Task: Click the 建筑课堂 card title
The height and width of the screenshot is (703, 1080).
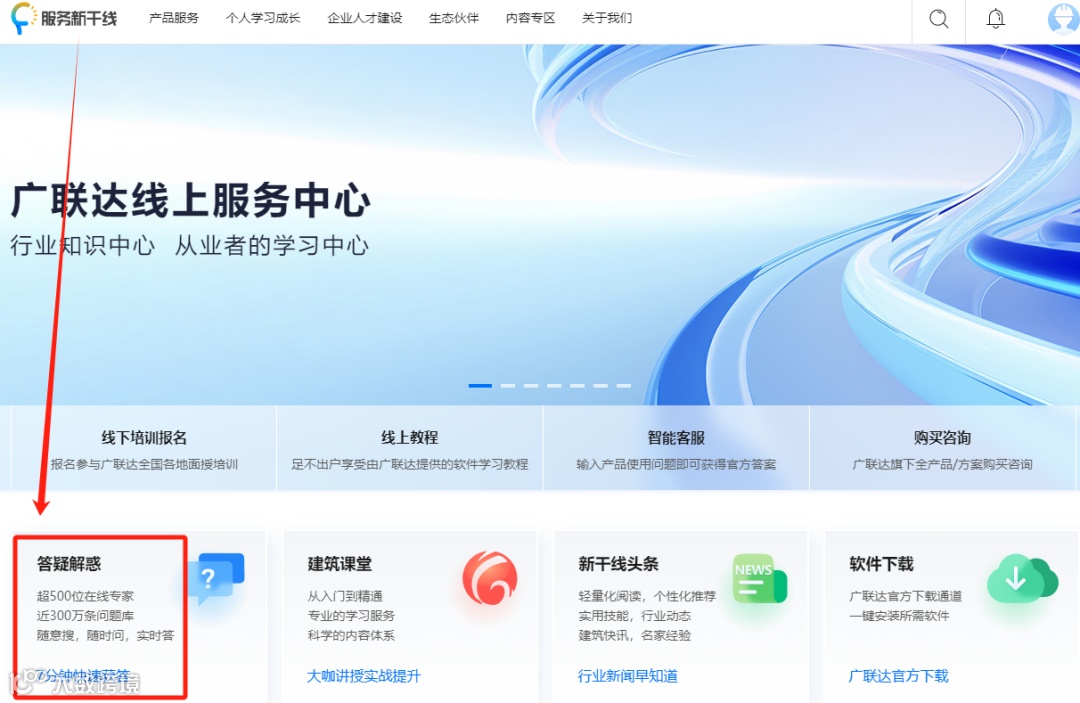Action: coord(340,564)
